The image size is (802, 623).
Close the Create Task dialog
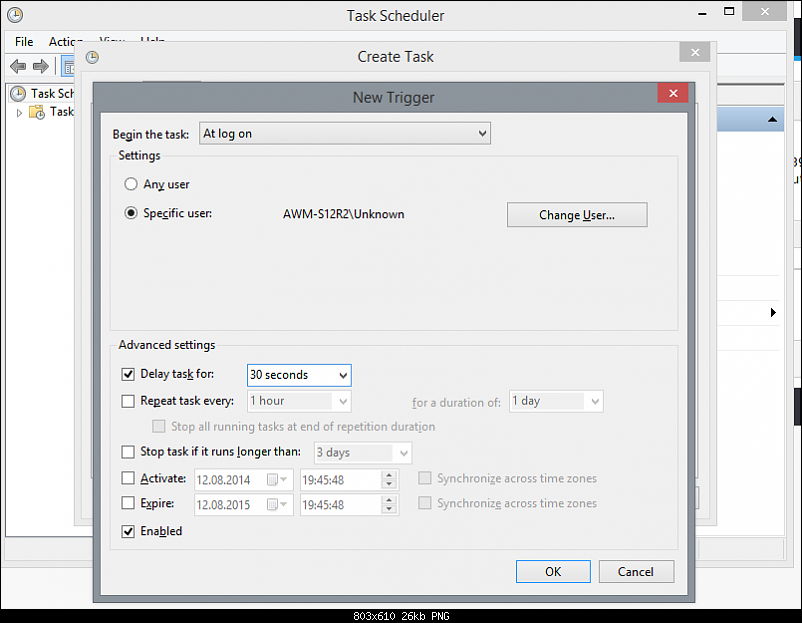click(695, 52)
